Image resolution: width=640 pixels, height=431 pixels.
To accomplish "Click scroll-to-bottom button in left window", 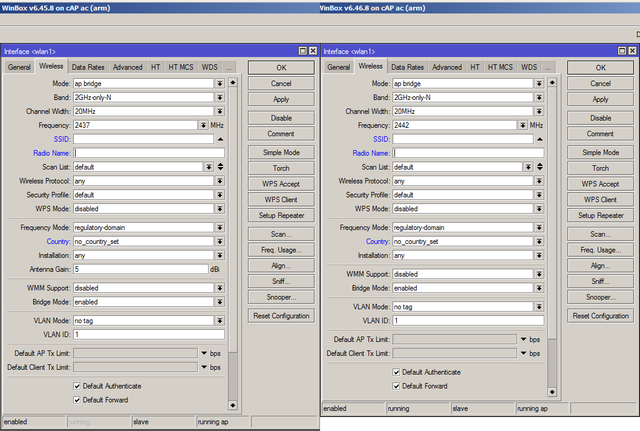I will point(233,406).
